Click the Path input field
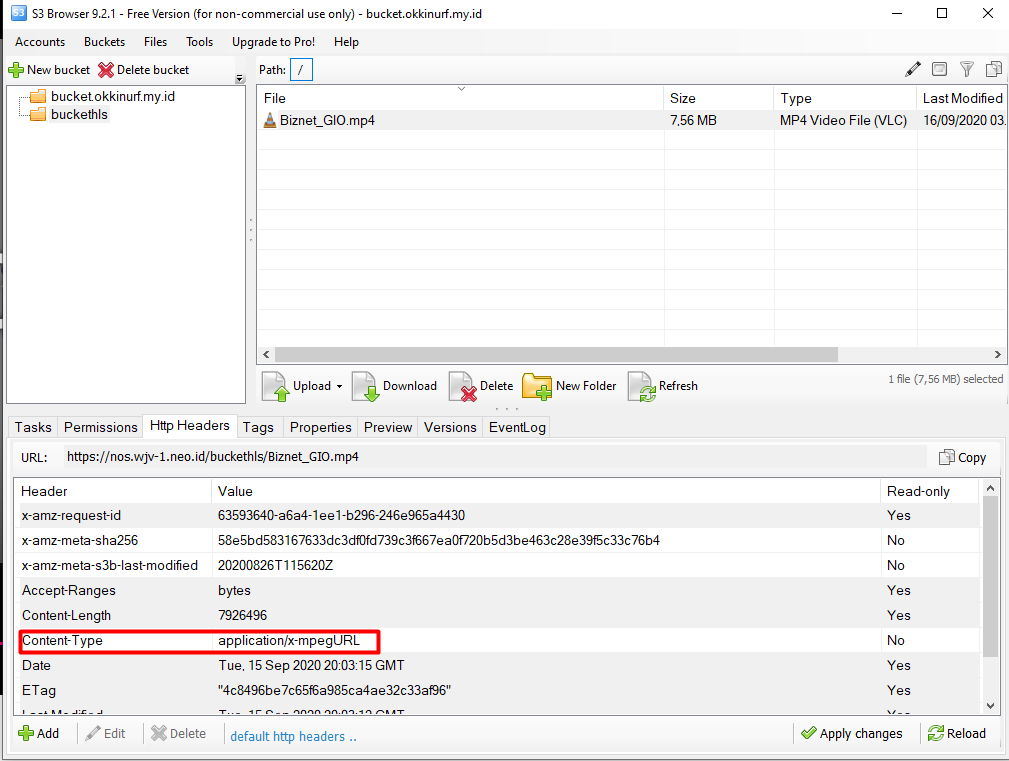This screenshot has height=761, width=1009. click(301, 69)
